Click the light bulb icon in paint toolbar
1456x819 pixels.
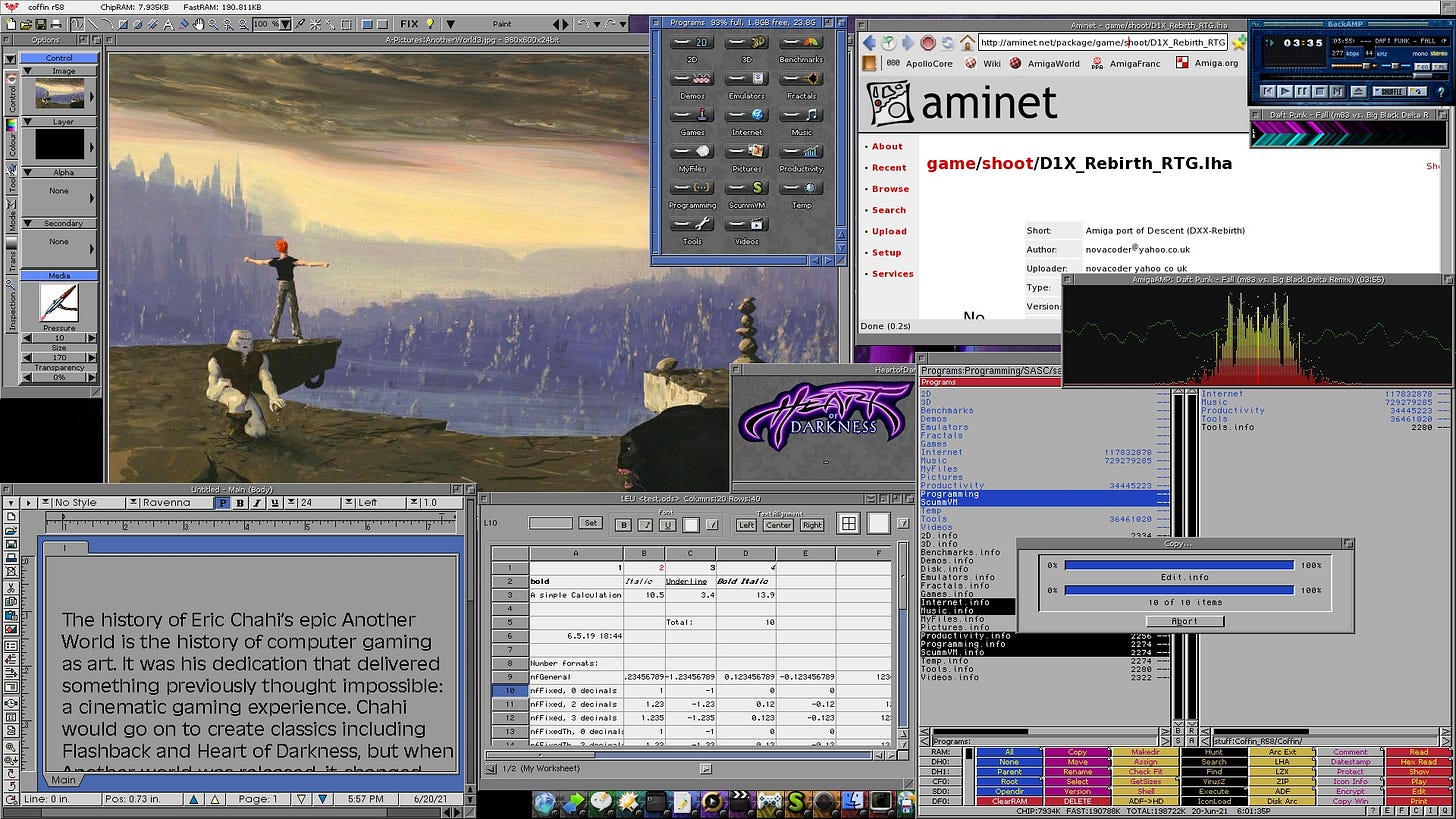431,24
